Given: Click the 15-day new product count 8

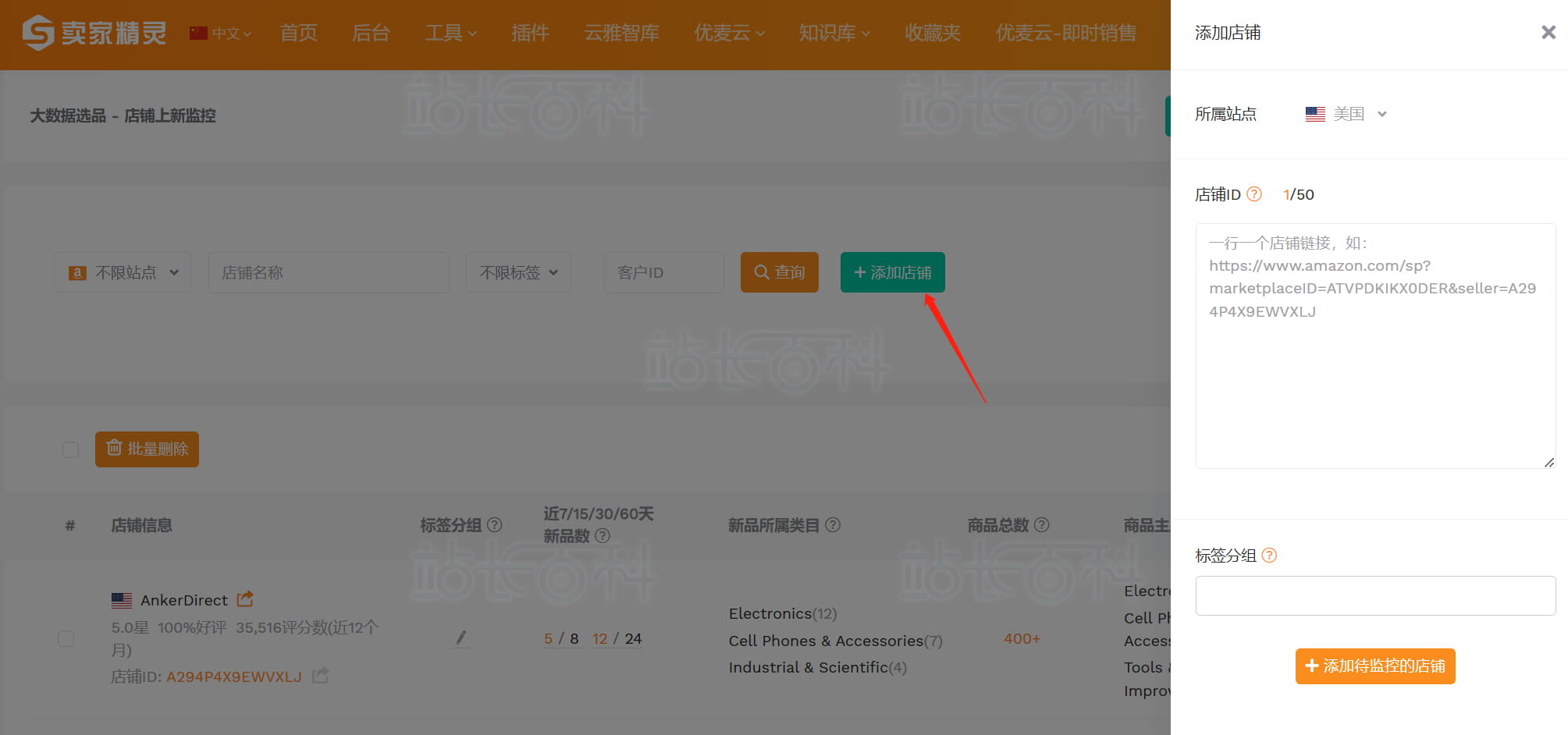Looking at the screenshot, I should click(574, 638).
